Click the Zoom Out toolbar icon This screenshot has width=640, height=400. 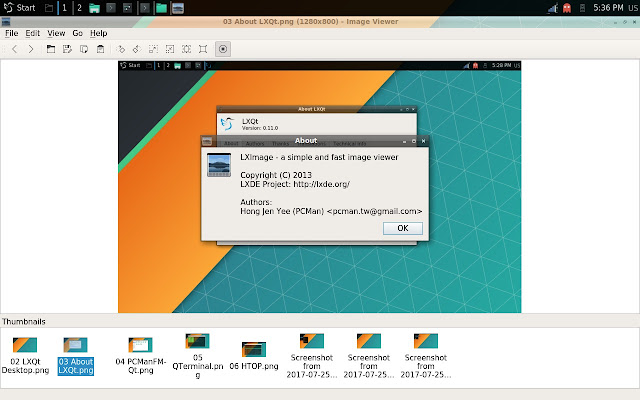[x=170, y=49]
